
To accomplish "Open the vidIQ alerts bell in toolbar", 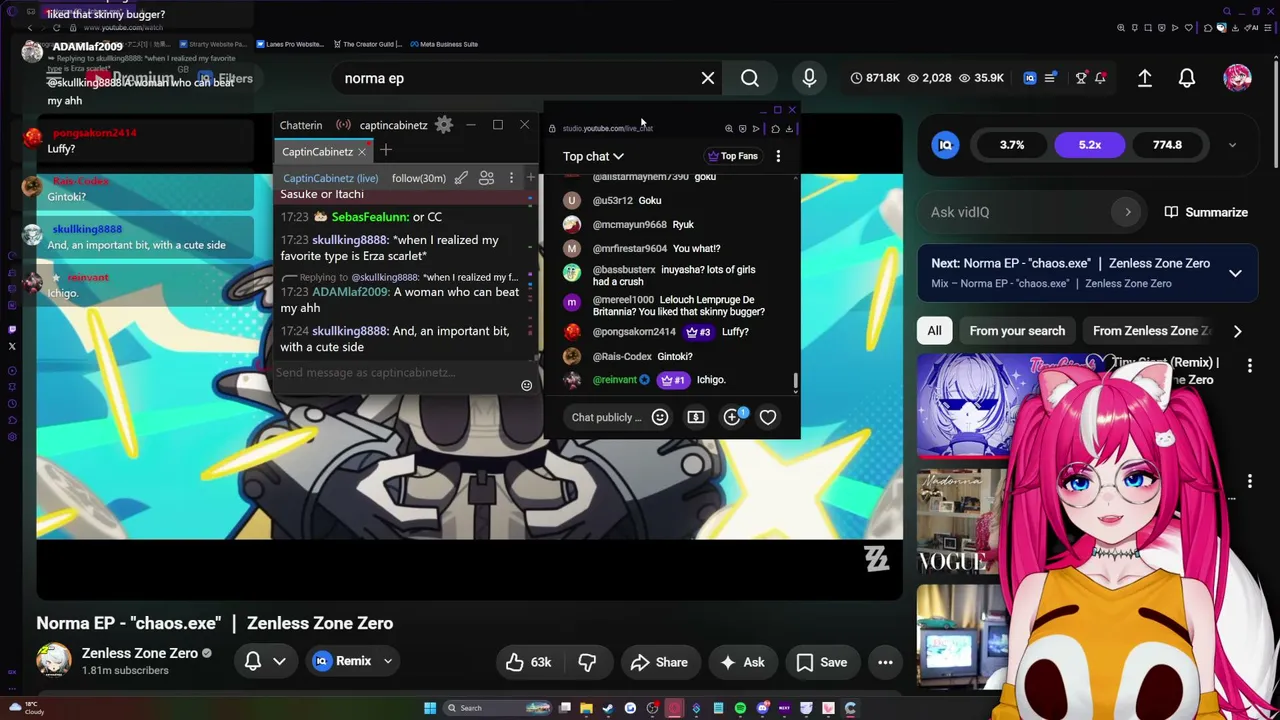I will (x=1100, y=78).
